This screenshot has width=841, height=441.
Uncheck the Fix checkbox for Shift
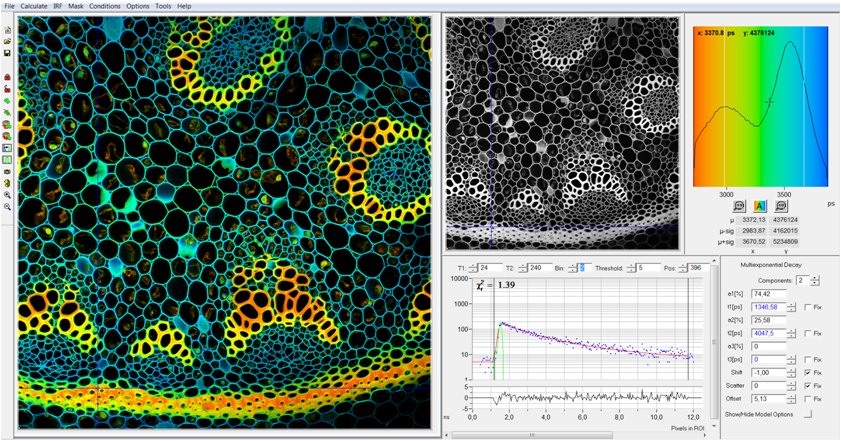click(x=808, y=372)
